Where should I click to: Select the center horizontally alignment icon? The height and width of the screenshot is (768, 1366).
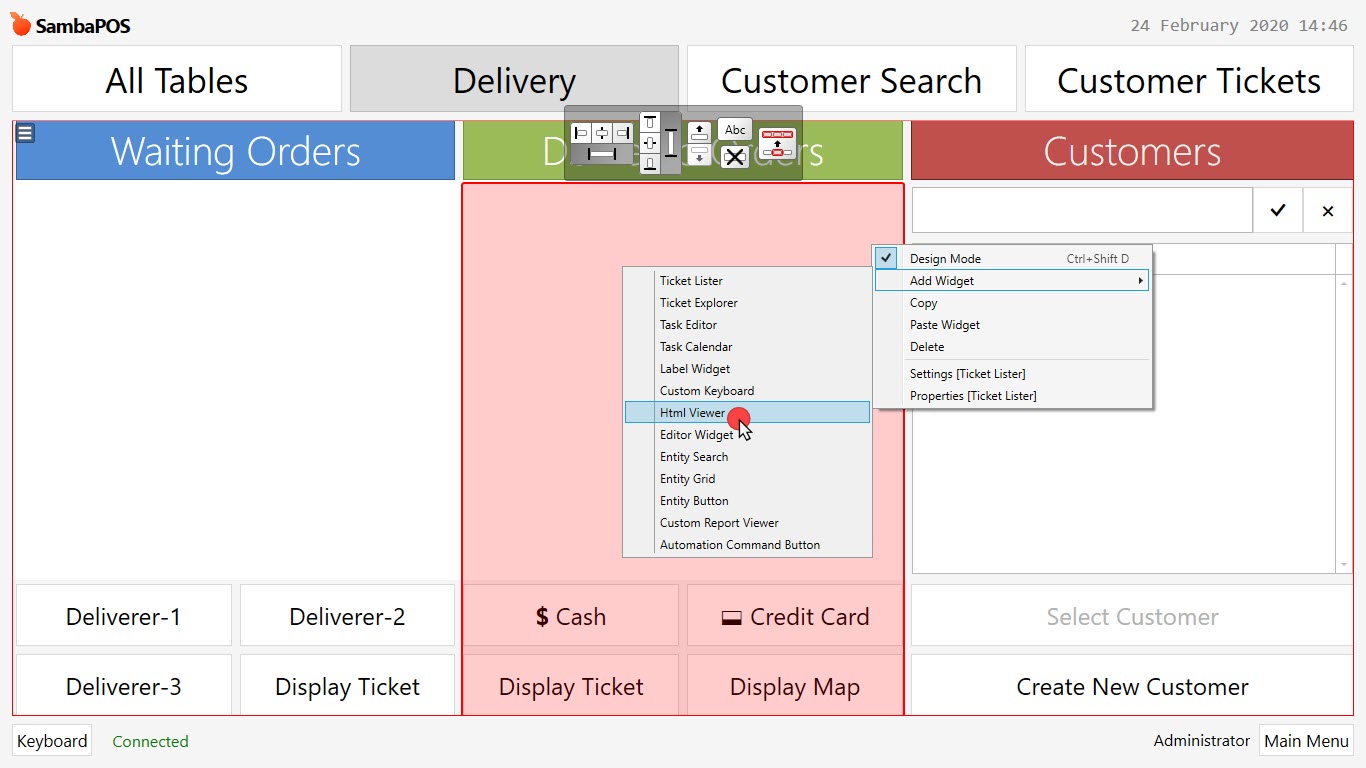604,133
